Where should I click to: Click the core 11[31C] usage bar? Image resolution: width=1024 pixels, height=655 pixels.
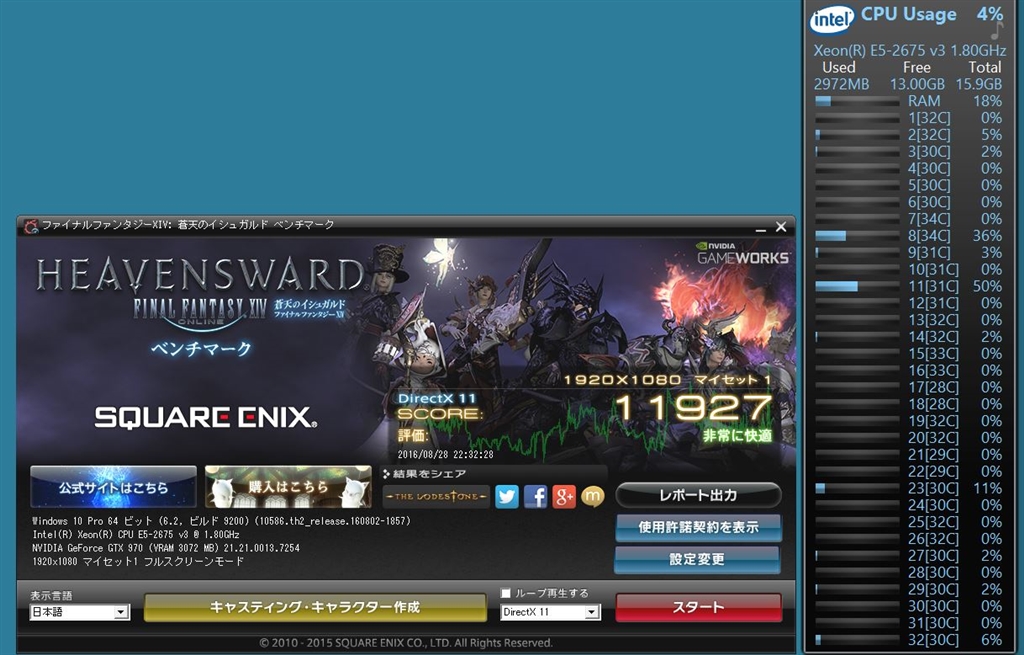point(857,287)
